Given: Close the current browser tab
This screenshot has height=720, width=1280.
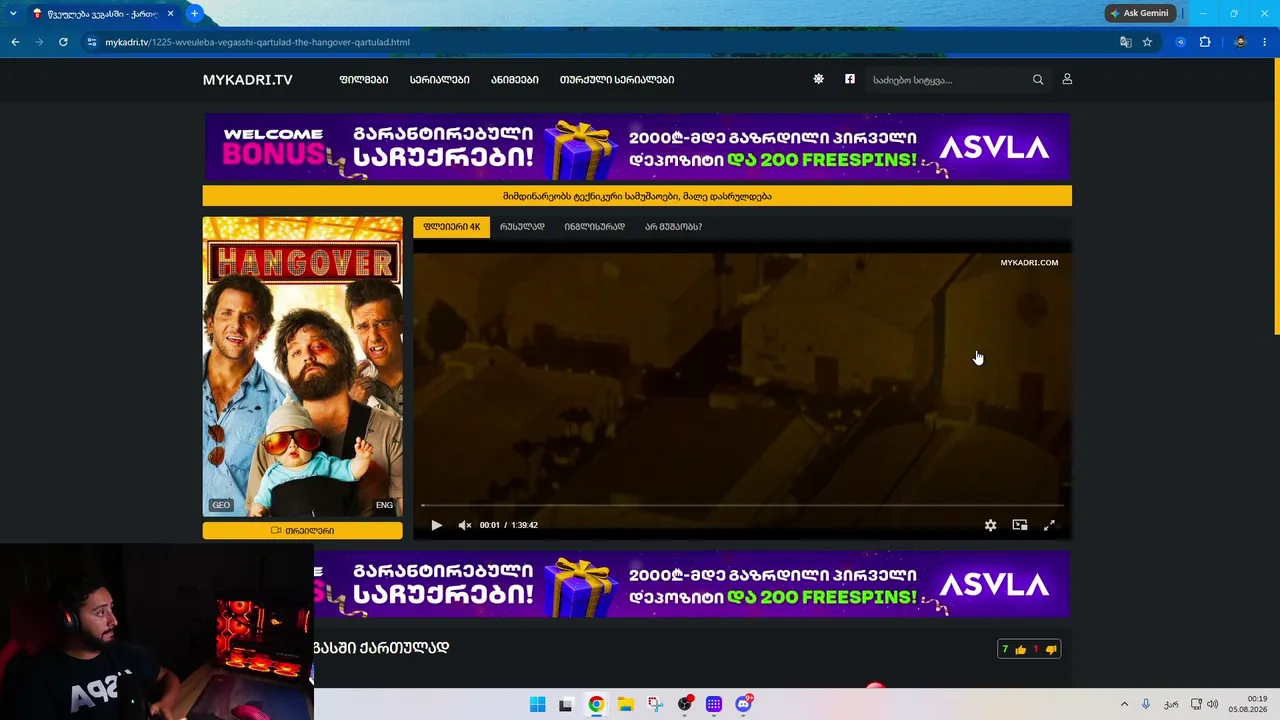Looking at the screenshot, I should point(170,14).
